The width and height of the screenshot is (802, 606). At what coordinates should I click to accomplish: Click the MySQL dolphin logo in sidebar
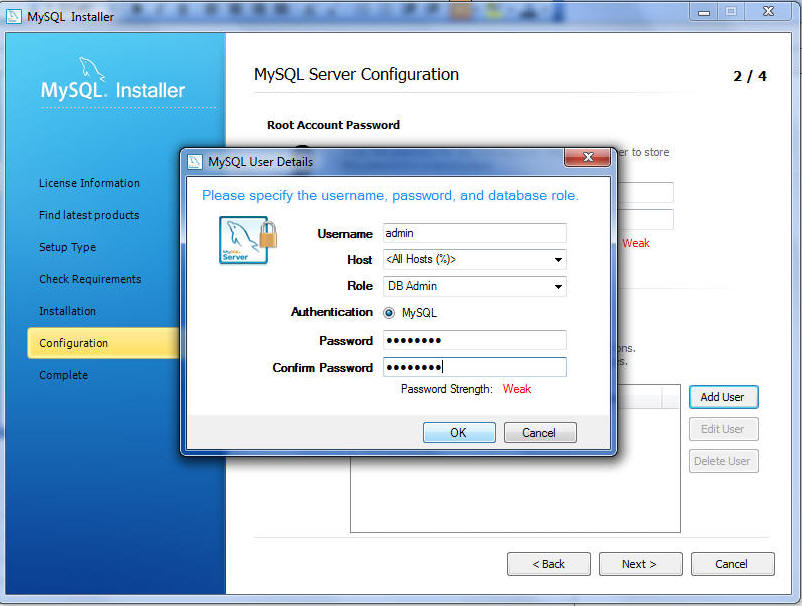(x=92, y=69)
